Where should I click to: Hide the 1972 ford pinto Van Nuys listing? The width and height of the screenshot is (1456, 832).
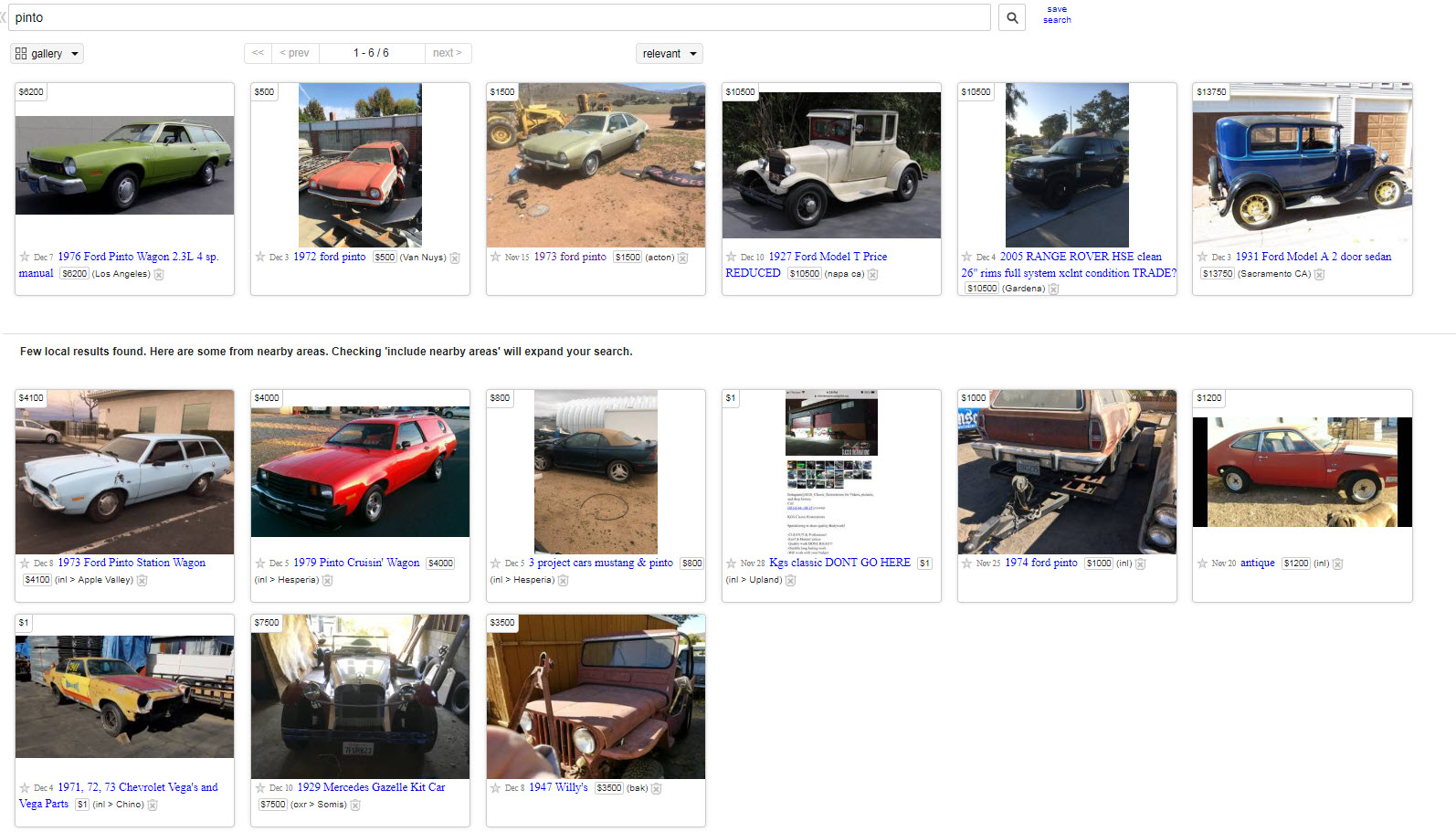click(x=455, y=258)
